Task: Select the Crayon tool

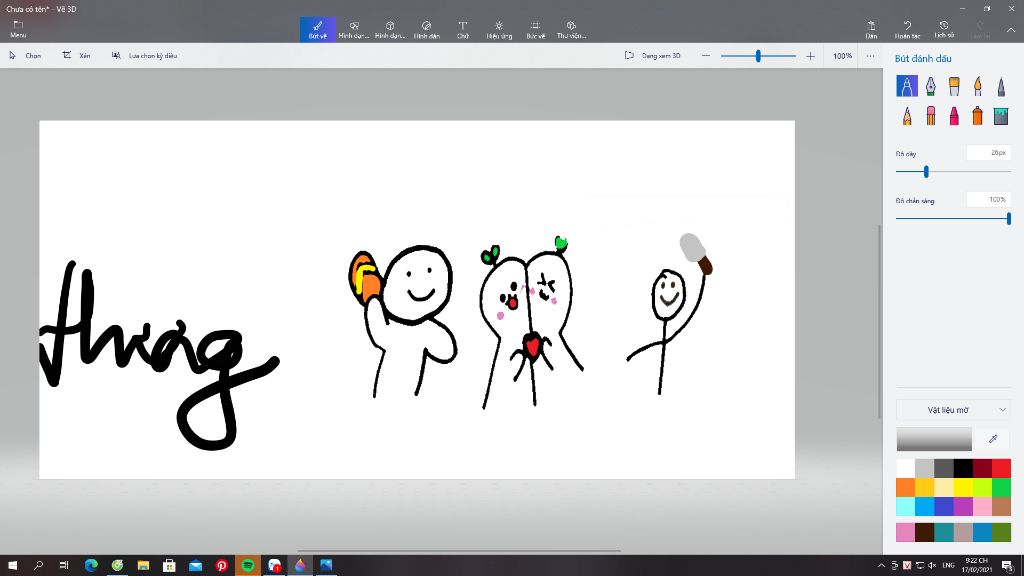Action: point(954,116)
